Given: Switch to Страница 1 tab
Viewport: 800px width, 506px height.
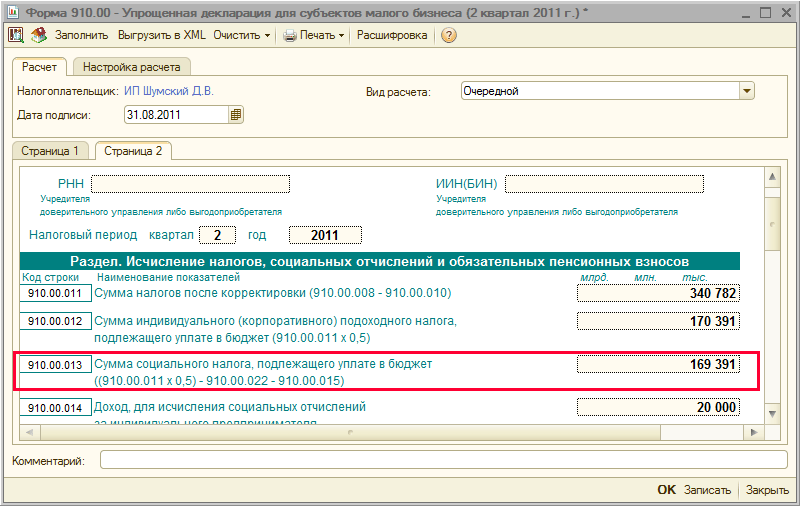Looking at the screenshot, I should (50, 151).
